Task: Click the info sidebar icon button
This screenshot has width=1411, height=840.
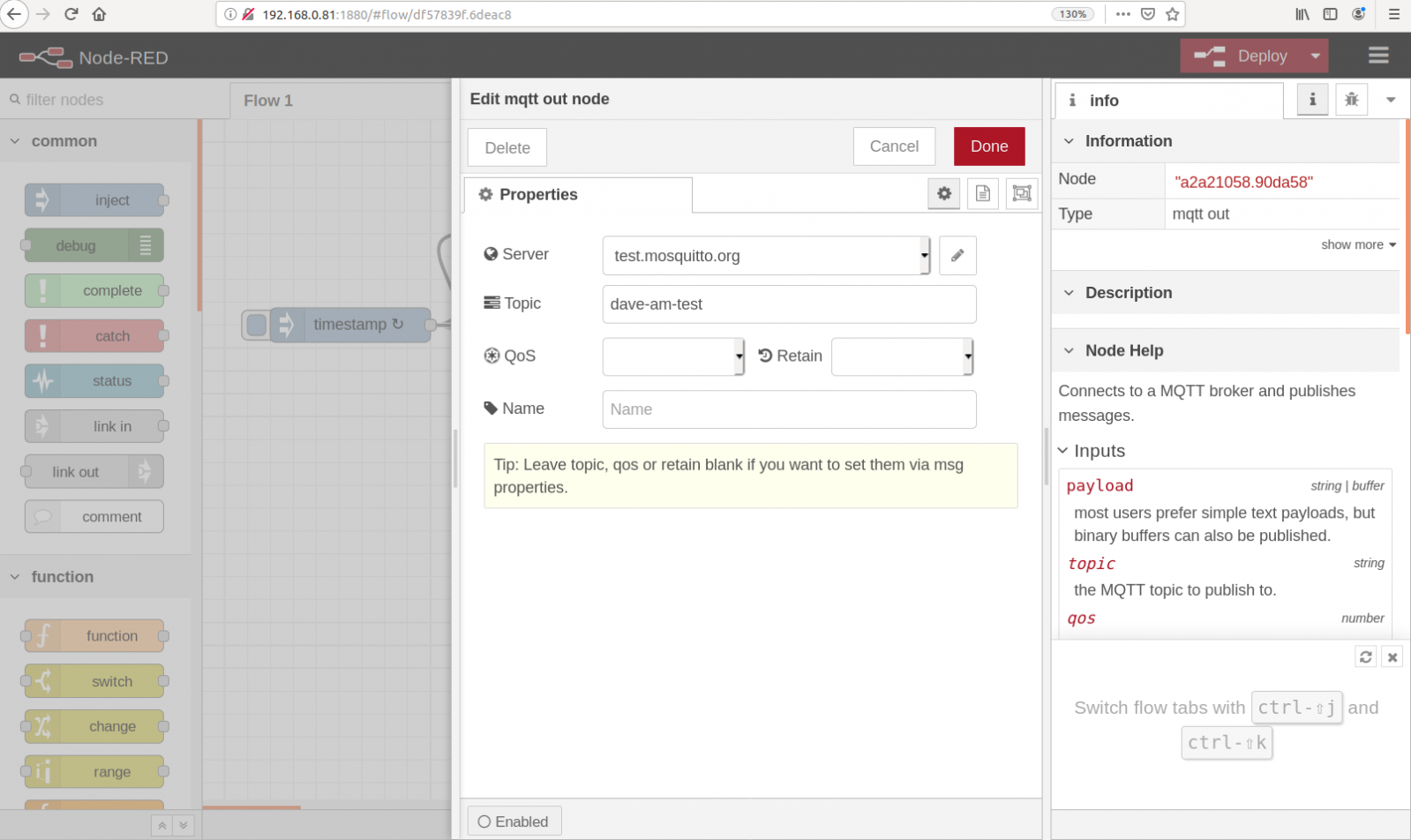Action: [1312, 100]
